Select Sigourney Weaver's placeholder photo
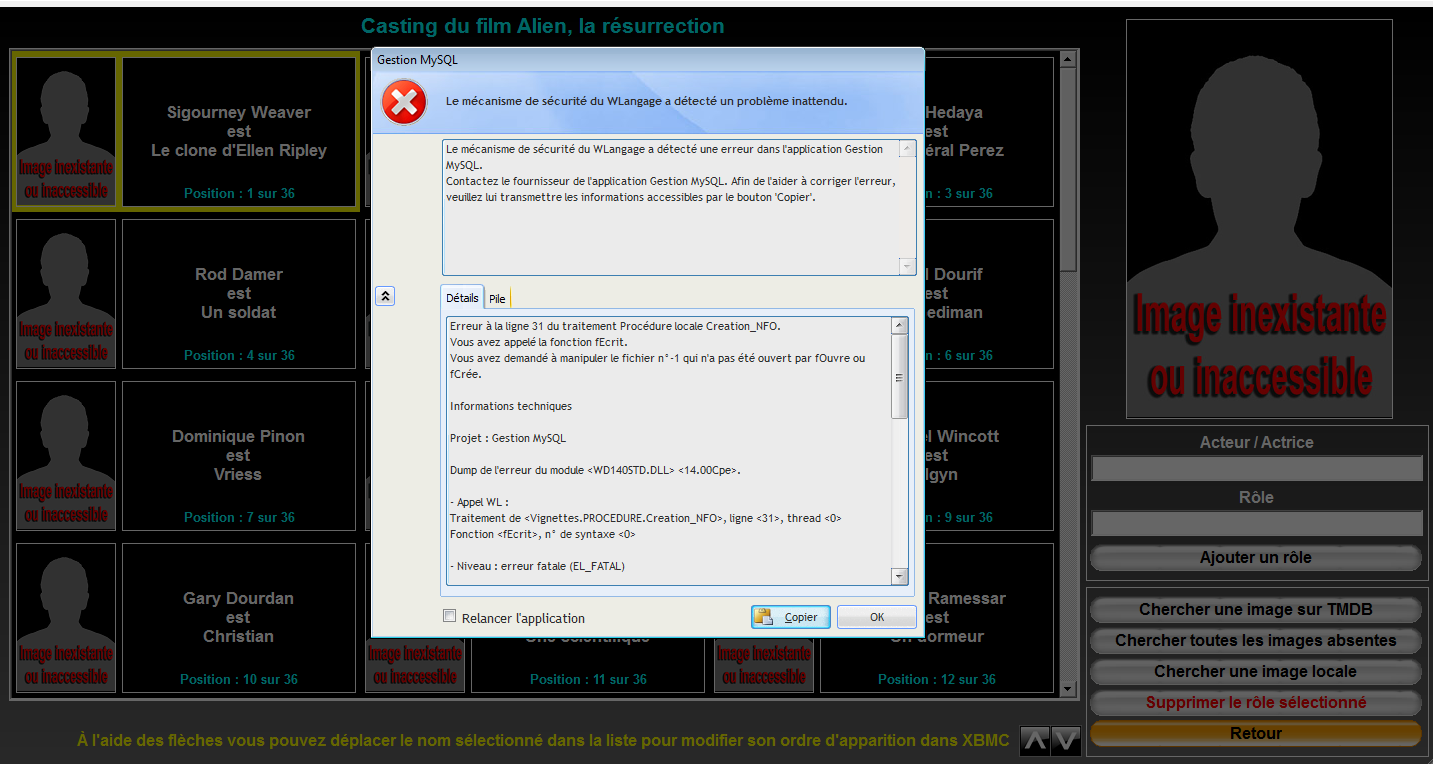The image size is (1433, 764). pos(66,132)
